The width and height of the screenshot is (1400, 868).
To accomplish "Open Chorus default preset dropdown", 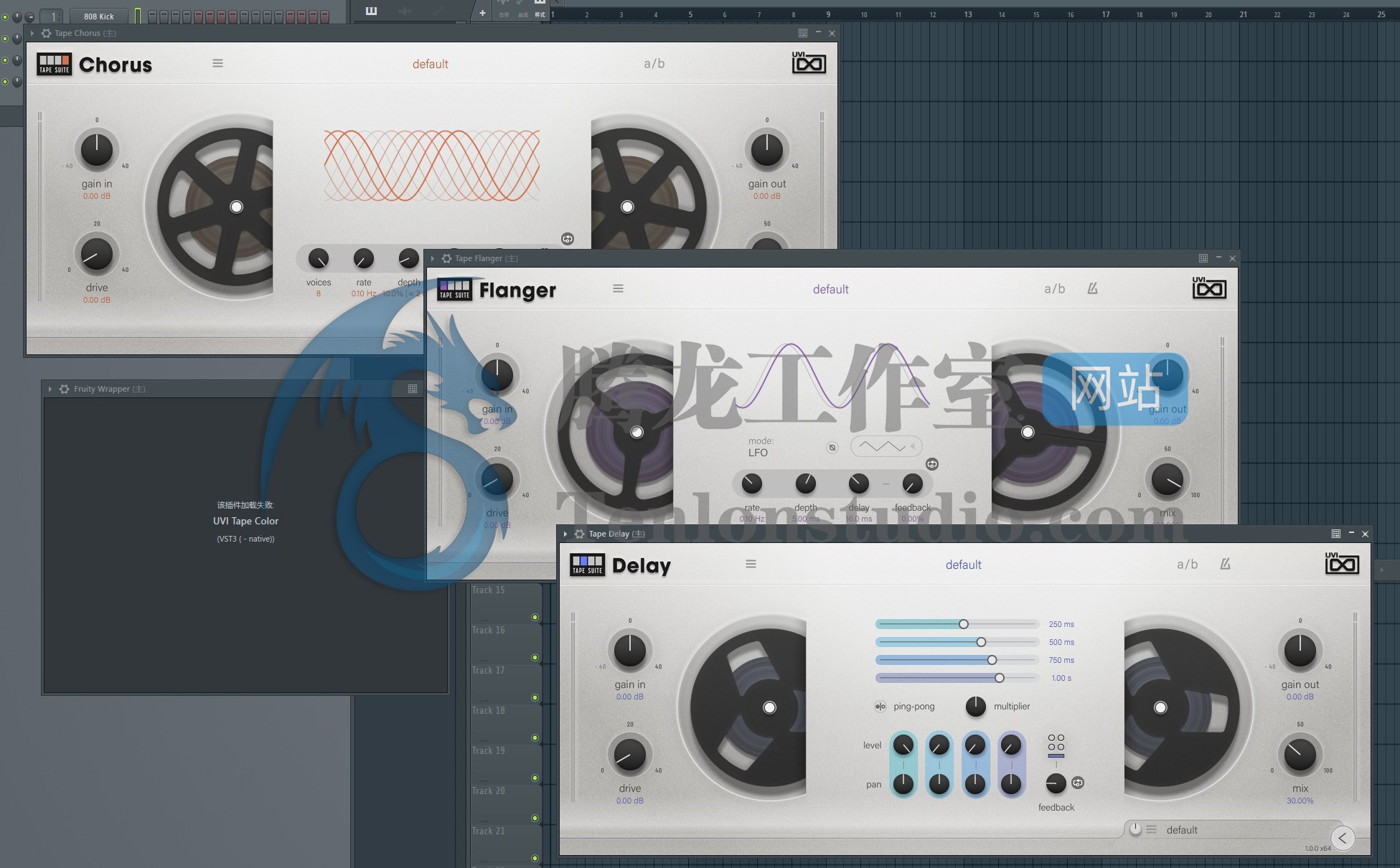I will pos(430,64).
